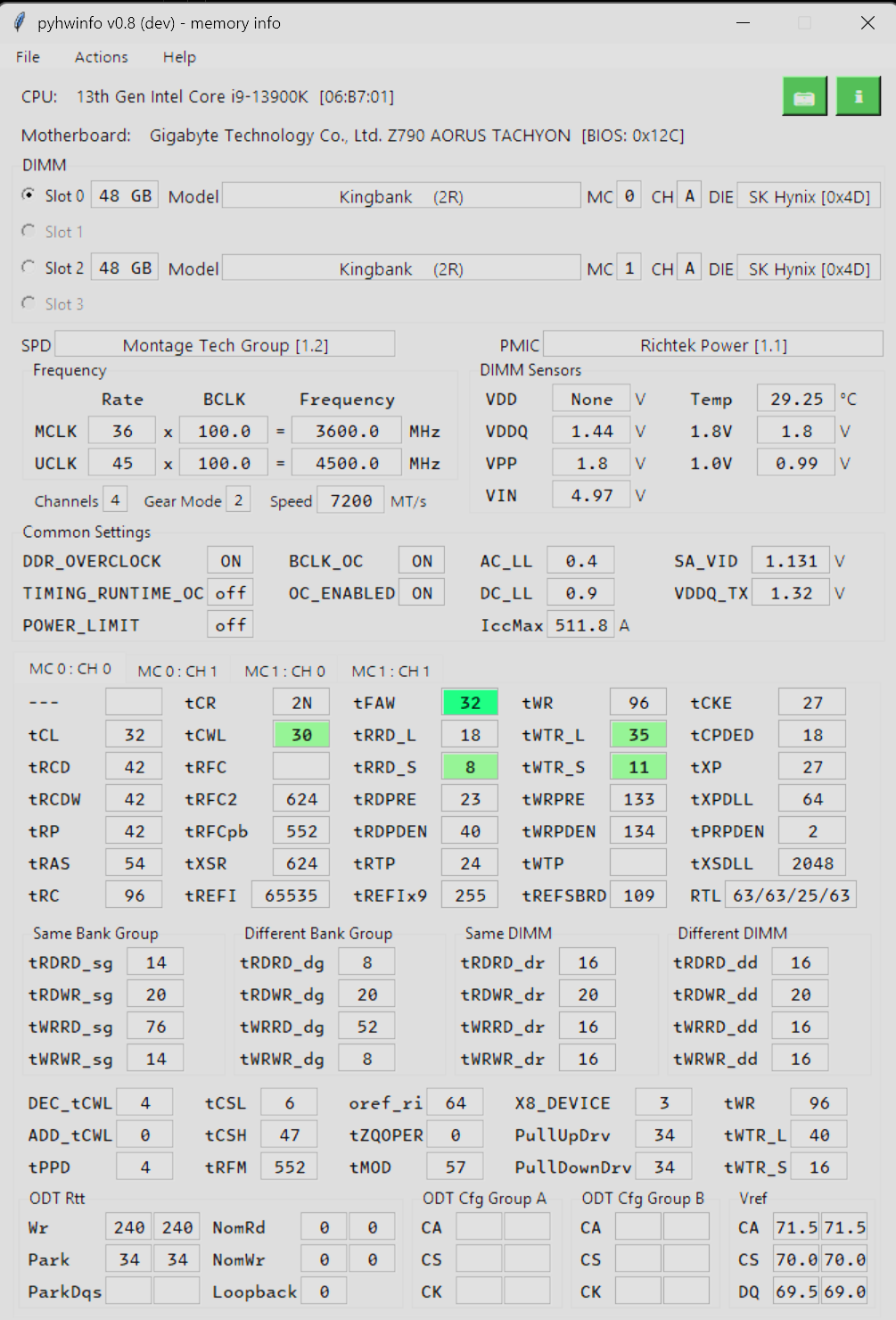
Task: Open the Help menu
Action: point(179,57)
